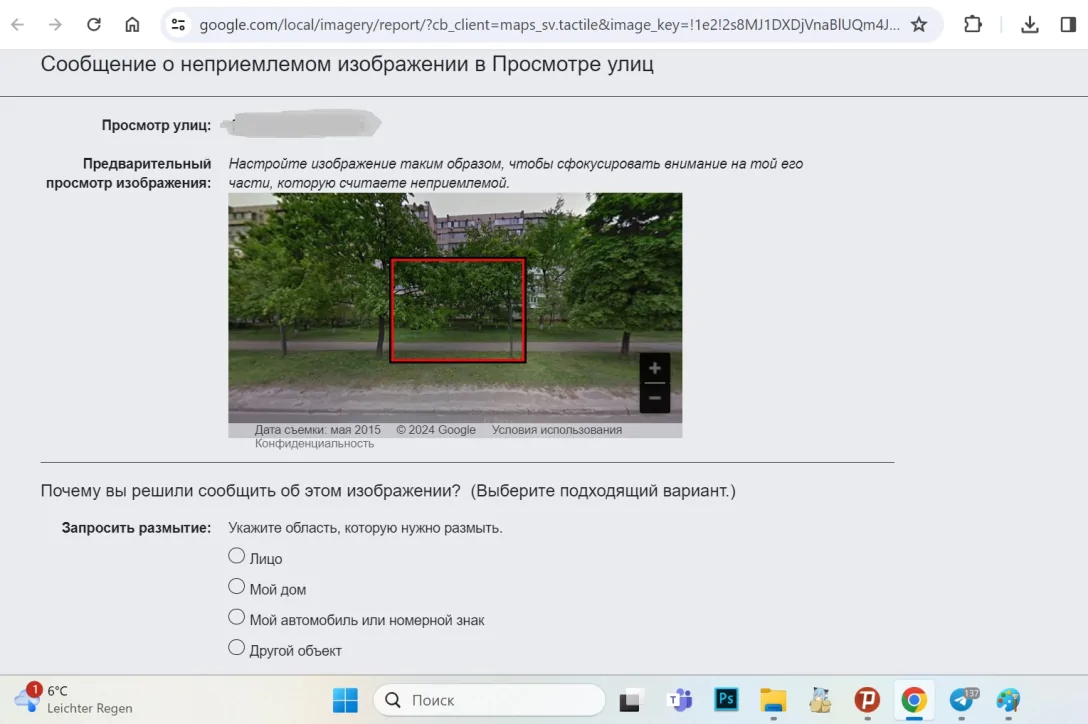Image resolution: width=1088 pixels, height=724 pixels.
Task: Bookmark this page with the star icon
Action: point(919,25)
